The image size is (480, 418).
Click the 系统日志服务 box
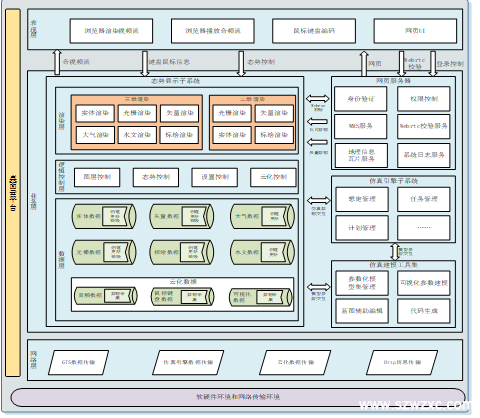(x=424, y=155)
